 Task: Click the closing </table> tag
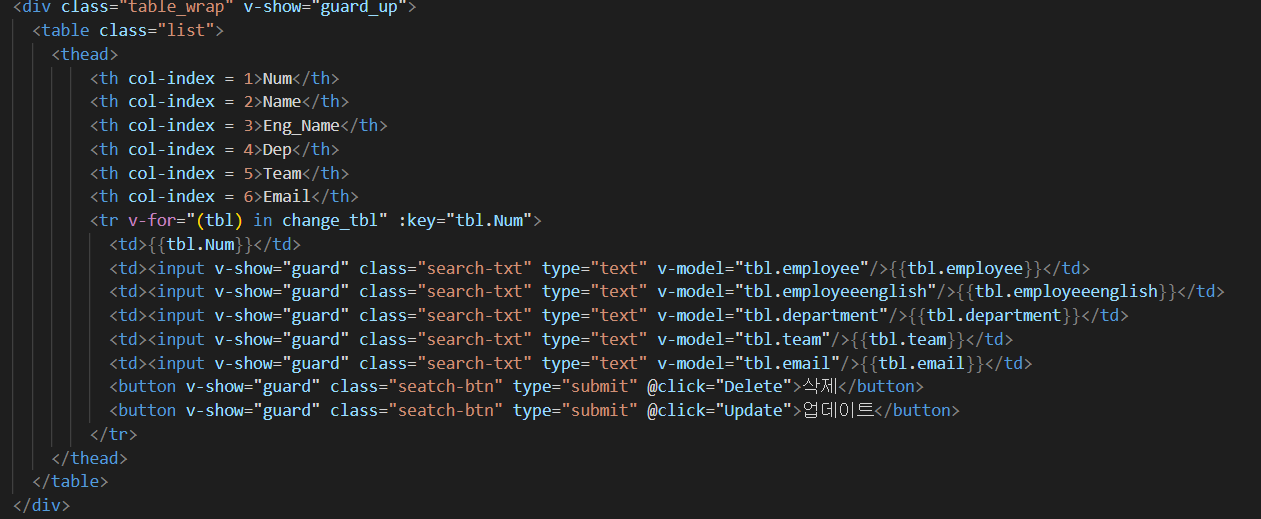click(x=70, y=482)
